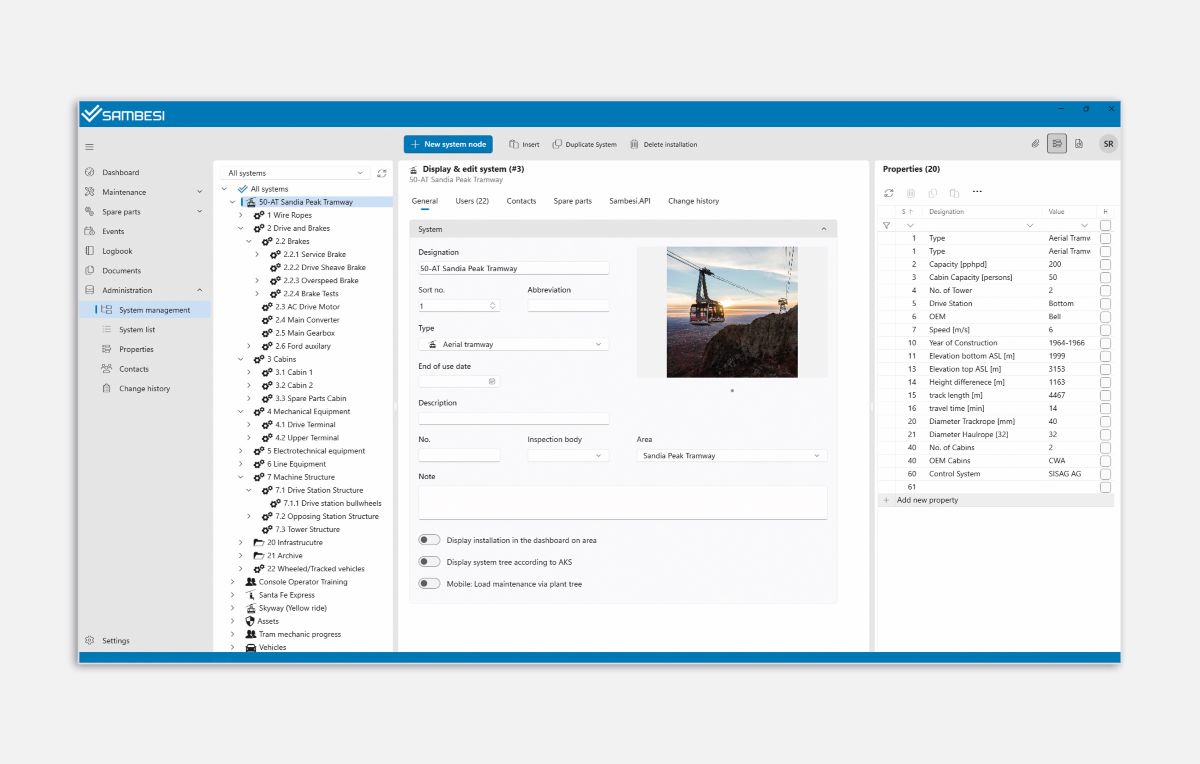Click the filter funnel icon in Properties
1200x764 pixels.
click(886, 225)
